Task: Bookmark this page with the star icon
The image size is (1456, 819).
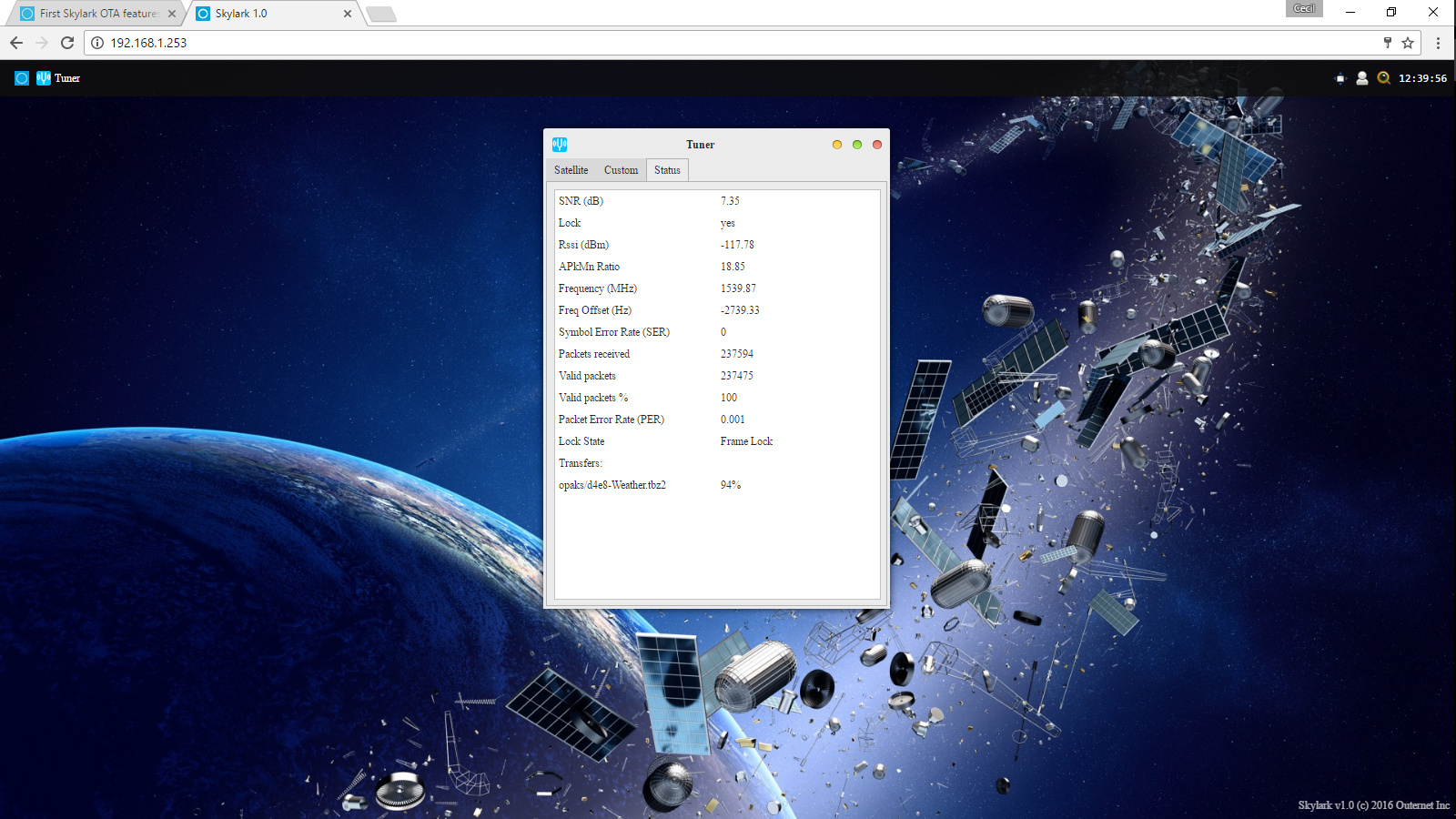Action: click(x=1408, y=43)
